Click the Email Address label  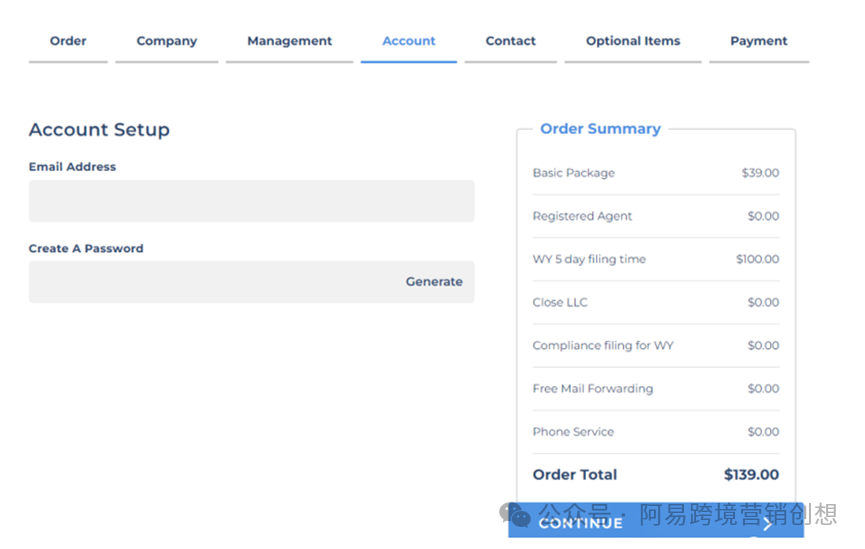[x=72, y=167]
